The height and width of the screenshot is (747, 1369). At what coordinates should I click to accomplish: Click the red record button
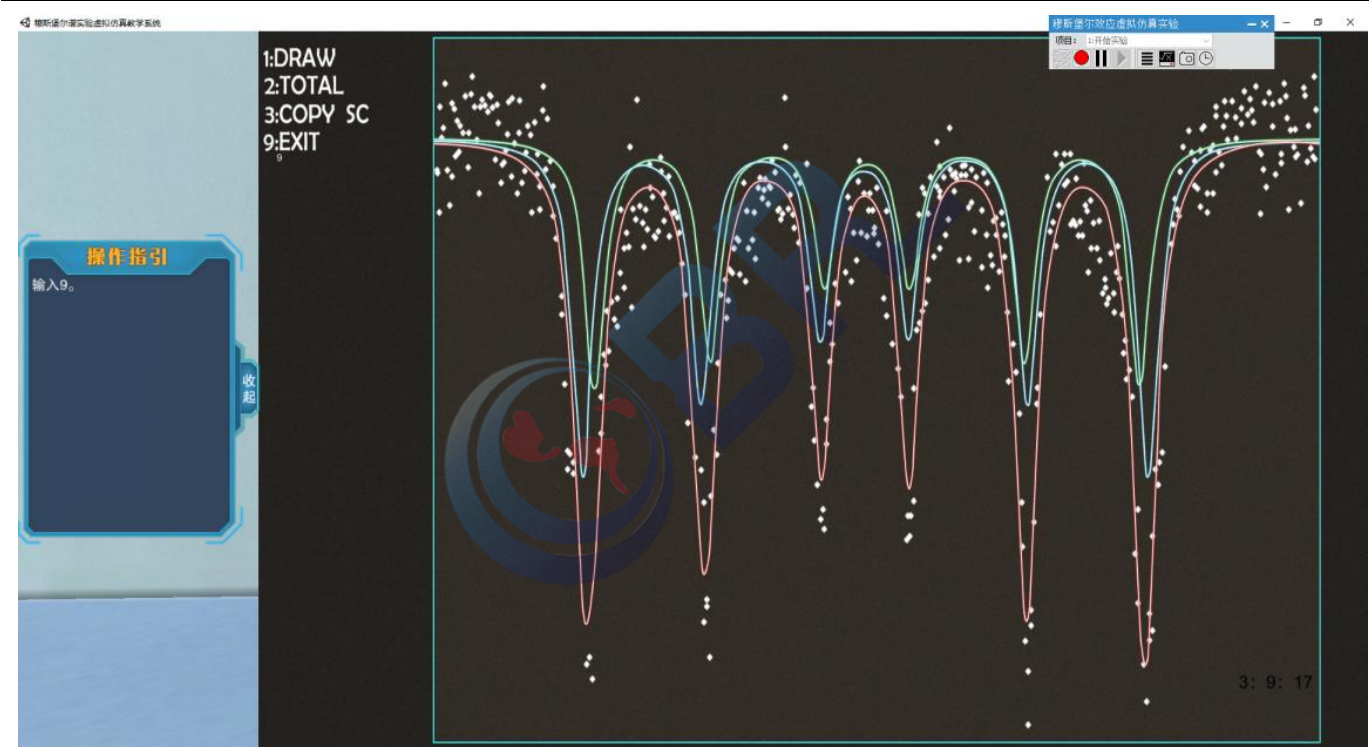1081,59
